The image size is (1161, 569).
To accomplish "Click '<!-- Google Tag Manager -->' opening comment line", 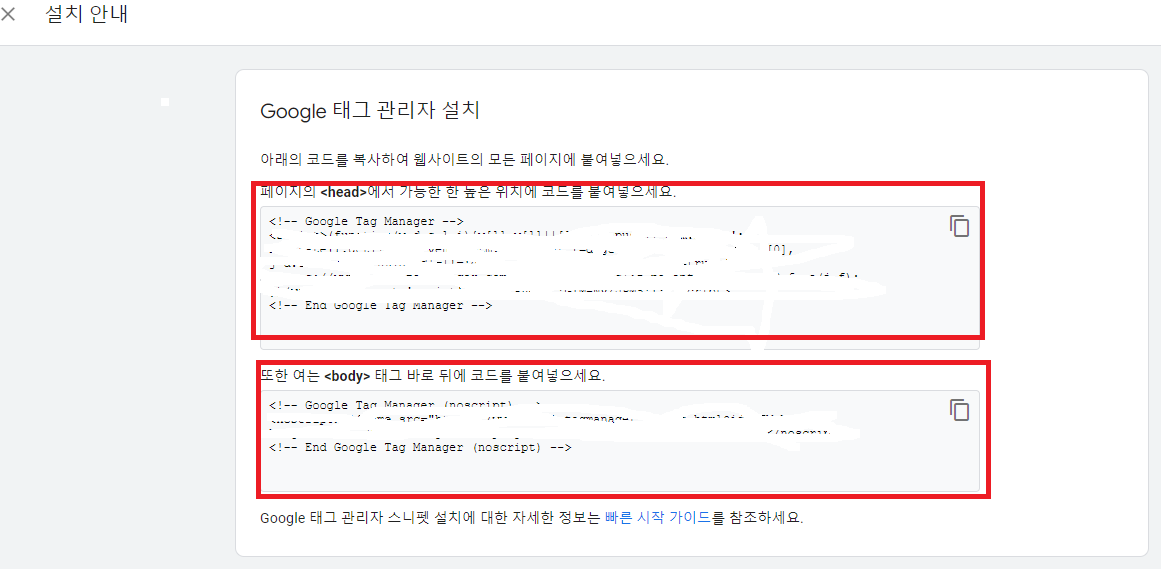I will pos(367,221).
